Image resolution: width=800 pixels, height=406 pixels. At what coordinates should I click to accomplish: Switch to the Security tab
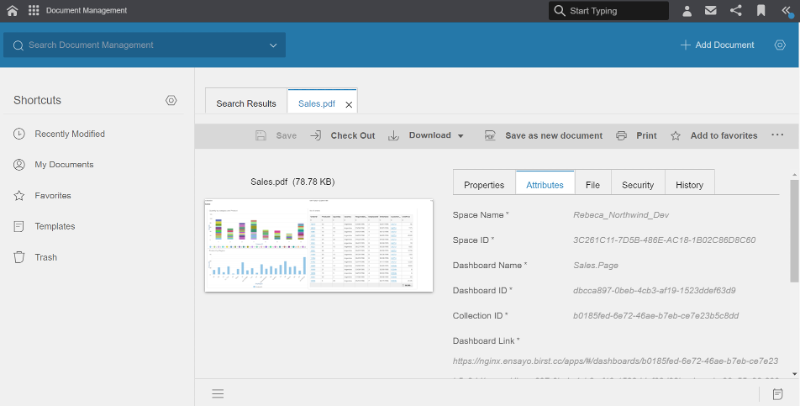pyautogui.click(x=637, y=184)
